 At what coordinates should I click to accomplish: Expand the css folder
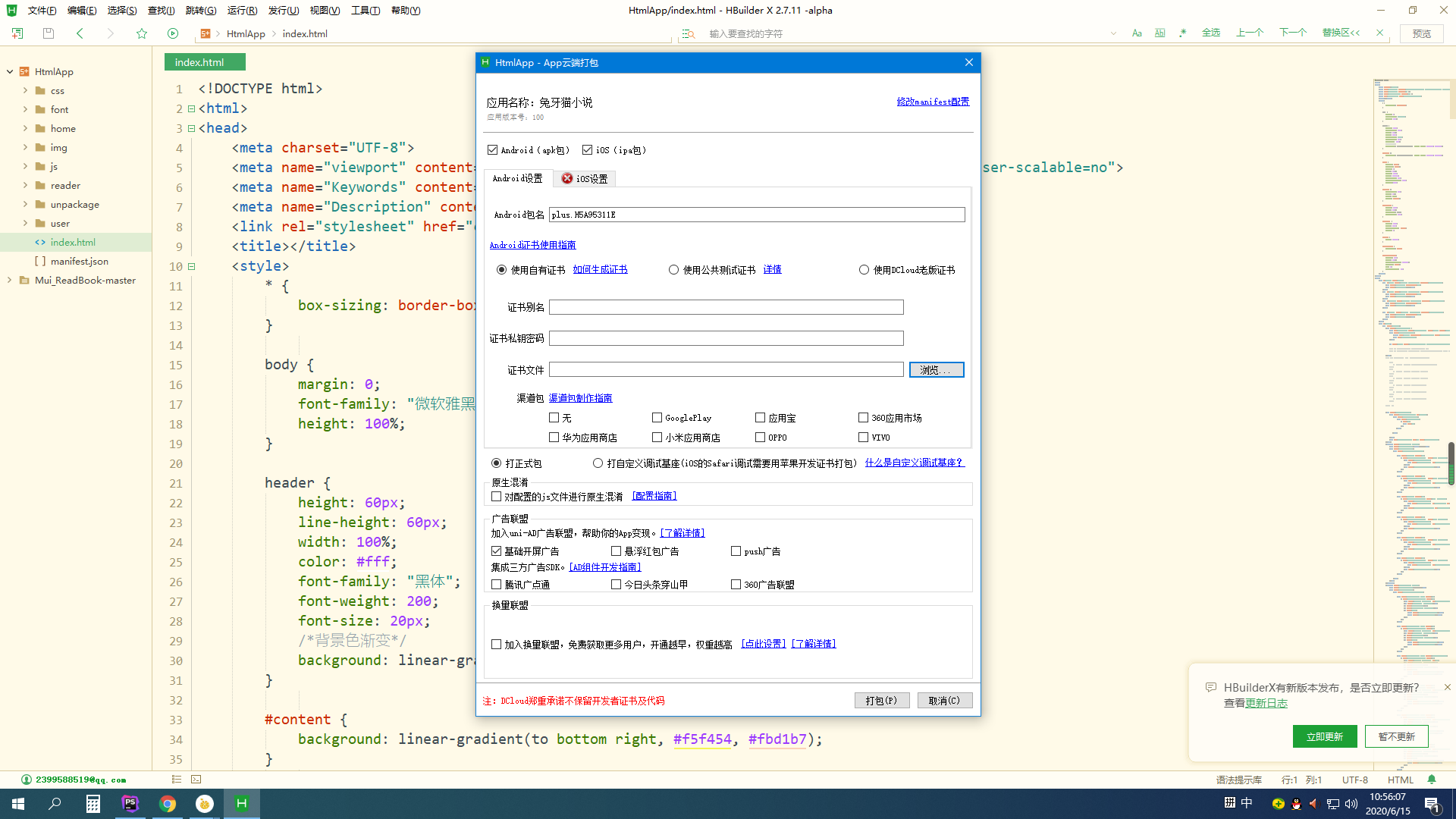click(25, 90)
